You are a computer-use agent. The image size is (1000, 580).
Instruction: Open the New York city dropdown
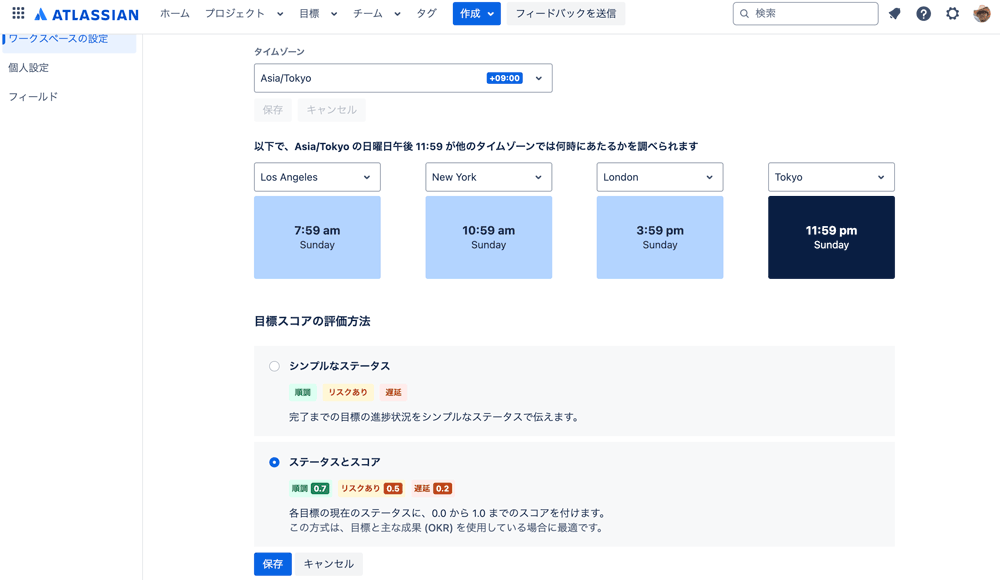click(489, 177)
